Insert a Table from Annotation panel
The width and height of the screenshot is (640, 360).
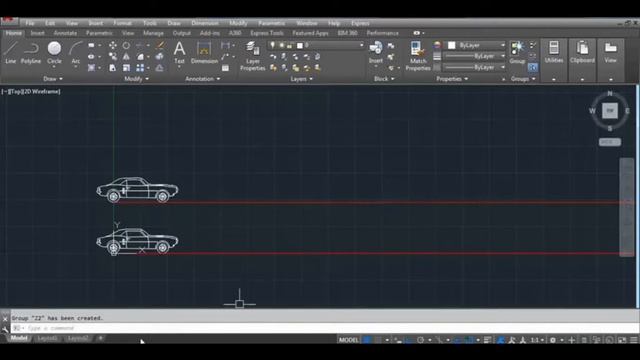coord(225,68)
